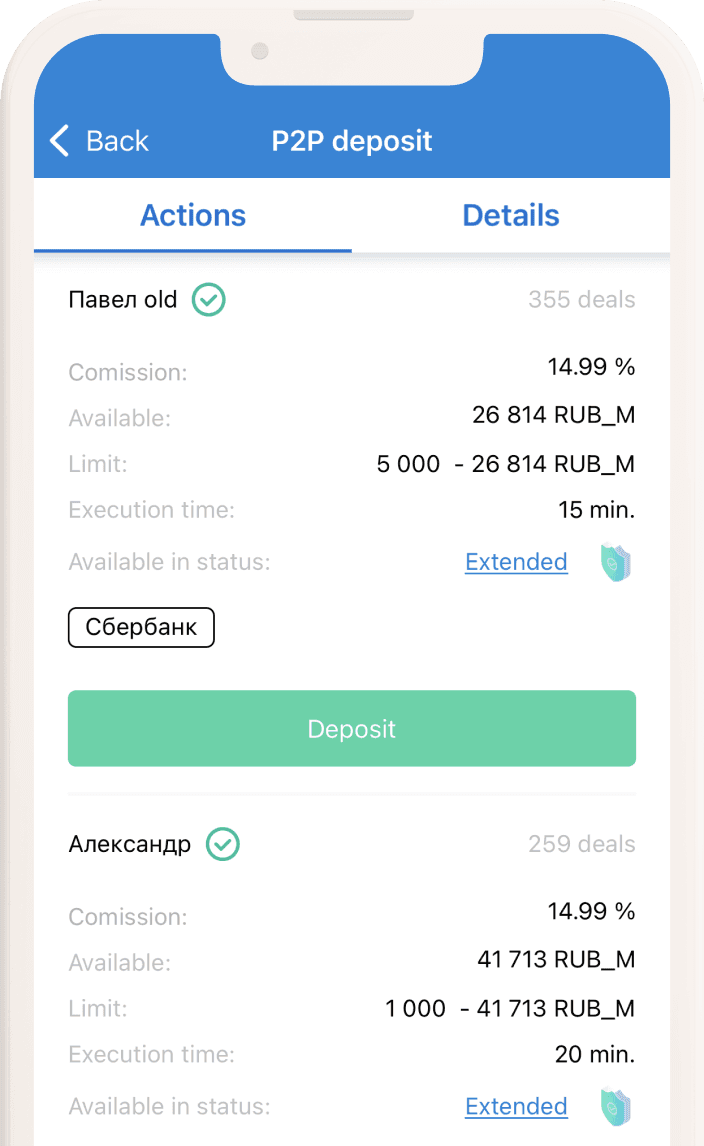Click the verified checkmark next to Павел old
704x1146 pixels.
coord(208,300)
